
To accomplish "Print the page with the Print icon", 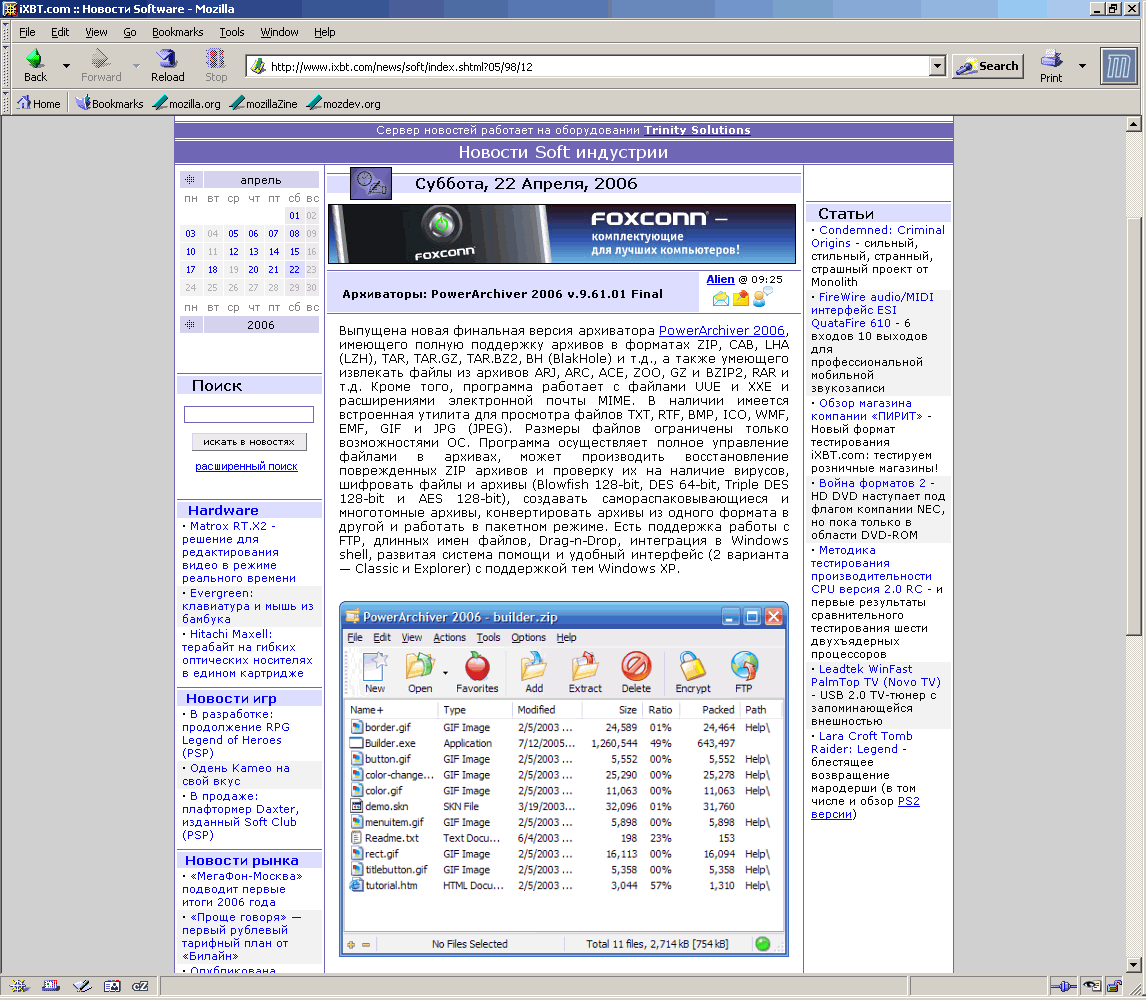I will (x=1051, y=66).
